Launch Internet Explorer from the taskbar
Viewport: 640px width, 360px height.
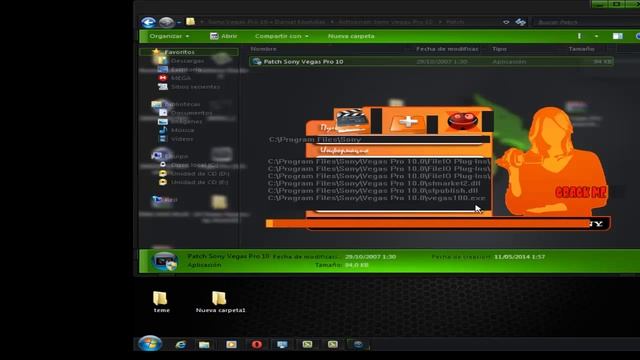pos(180,344)
